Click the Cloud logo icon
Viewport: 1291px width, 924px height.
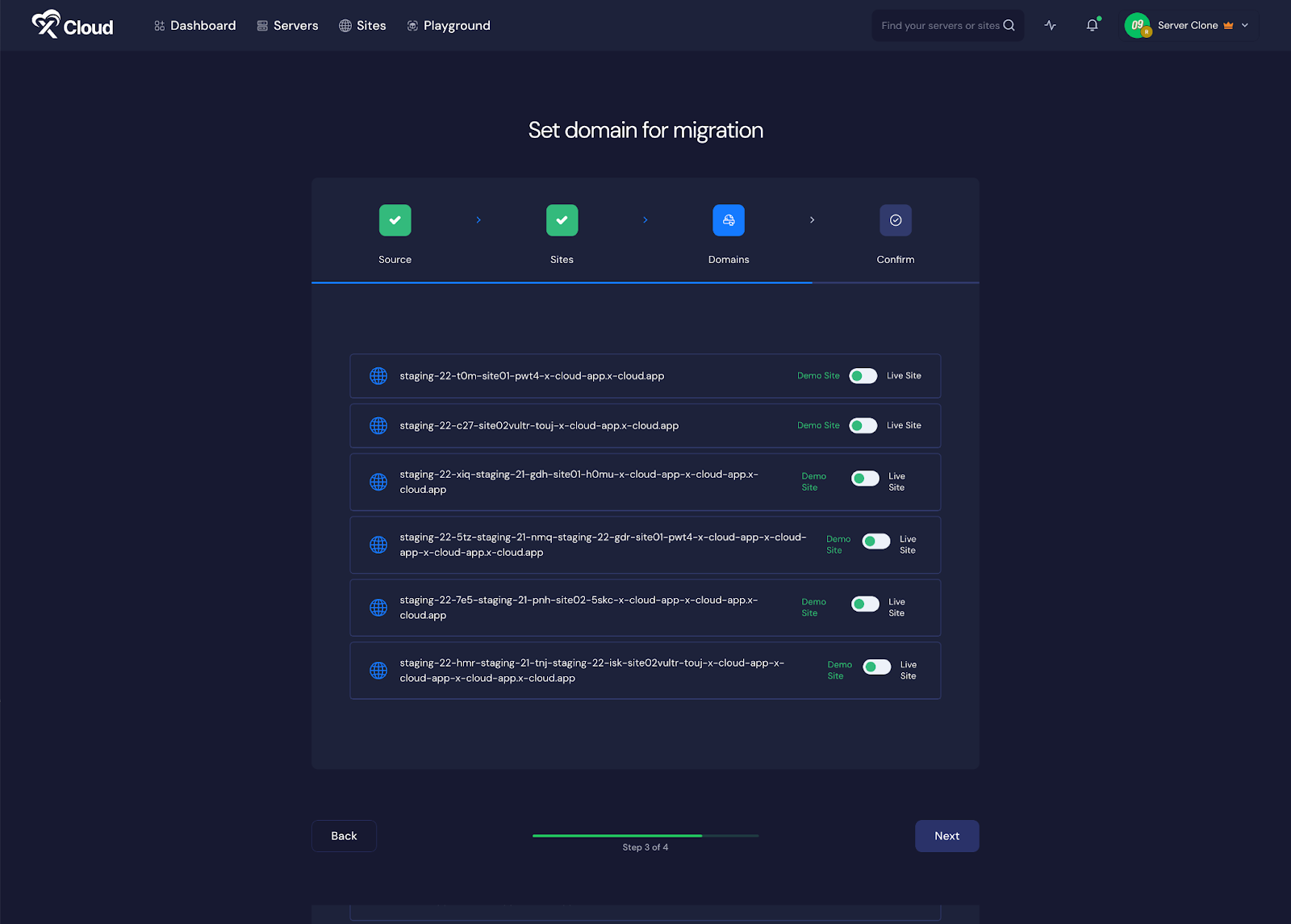click(48, 24)
